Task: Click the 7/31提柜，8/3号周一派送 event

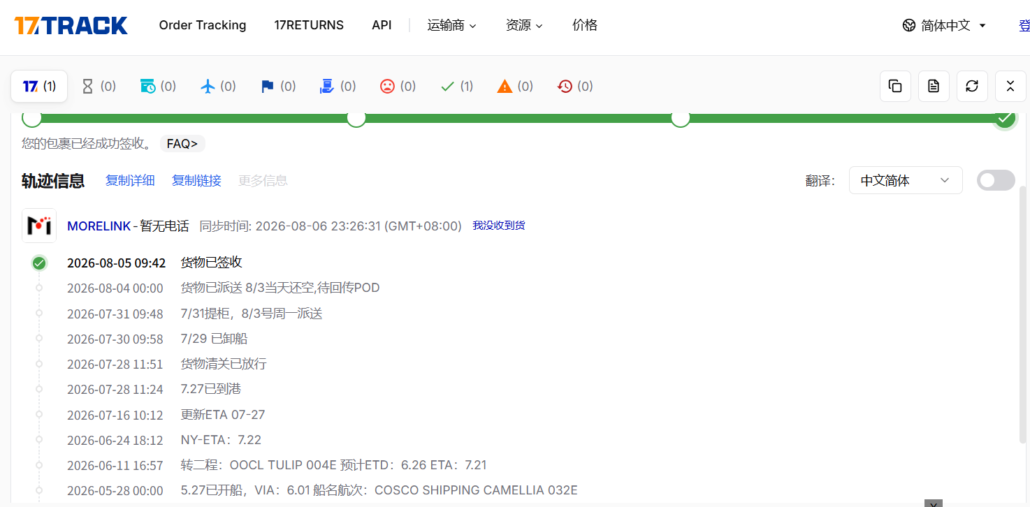Action: click(x=252, y=313)
